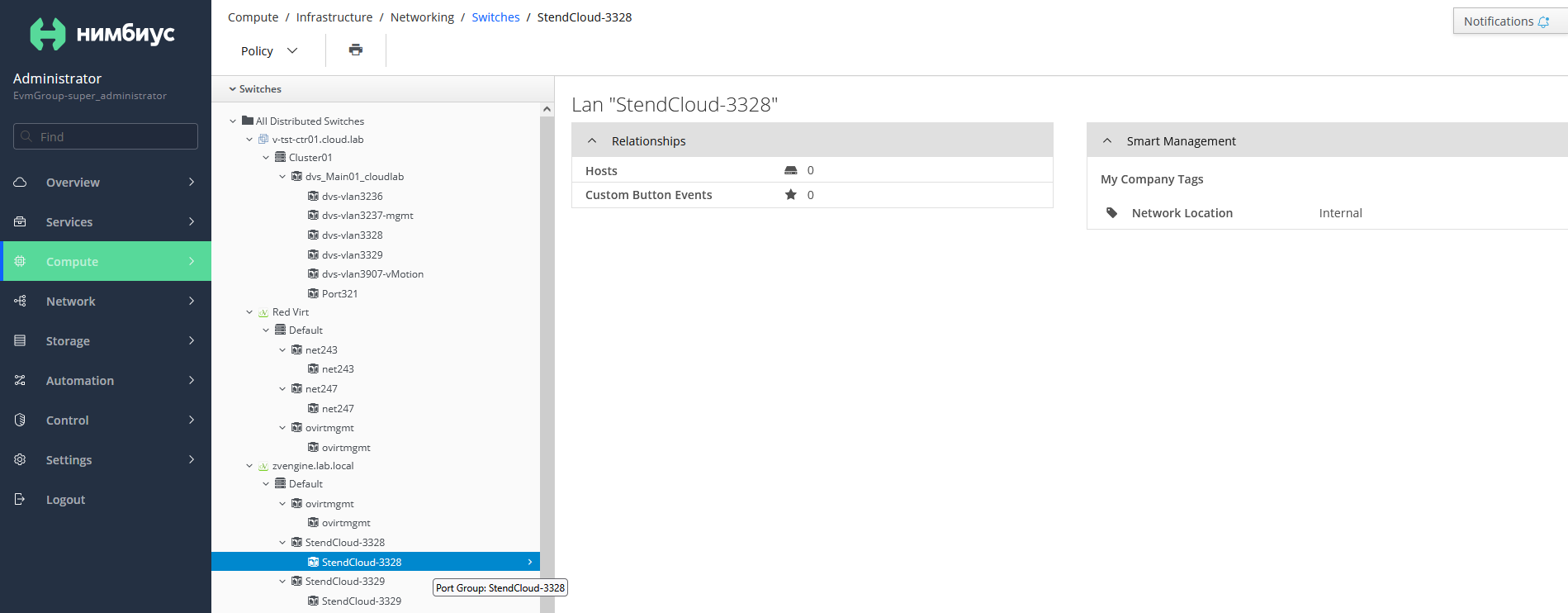
Task: Click the Settings gear icon
Action: (20, 459)
